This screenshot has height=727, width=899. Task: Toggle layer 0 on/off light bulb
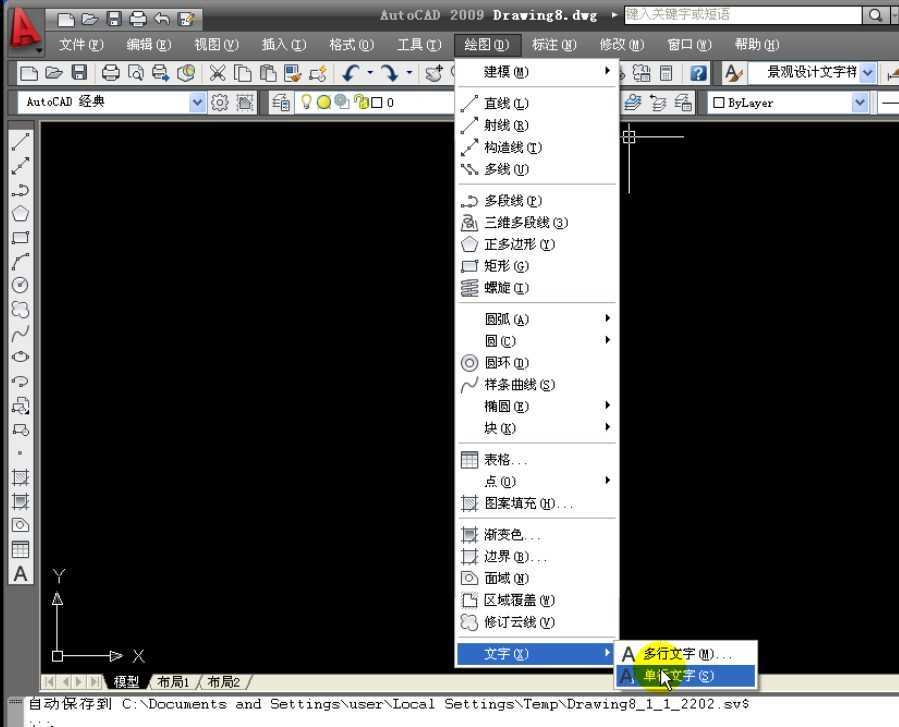tap(306, 102)
